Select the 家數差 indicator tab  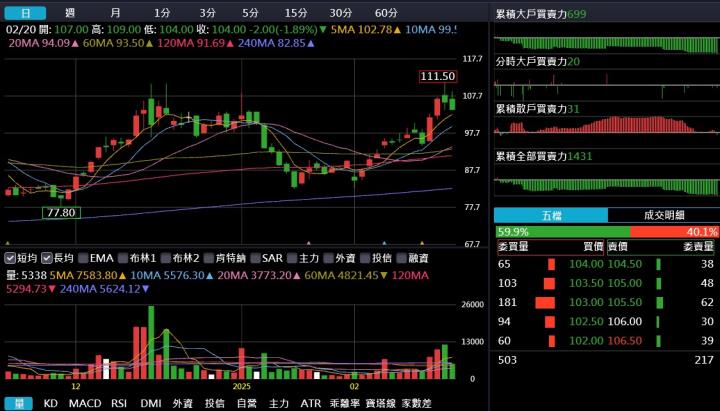coord(416,404)
